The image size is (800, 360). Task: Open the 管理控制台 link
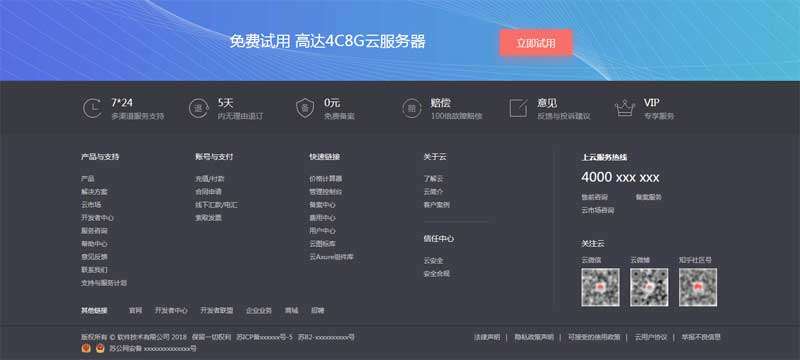326,192
